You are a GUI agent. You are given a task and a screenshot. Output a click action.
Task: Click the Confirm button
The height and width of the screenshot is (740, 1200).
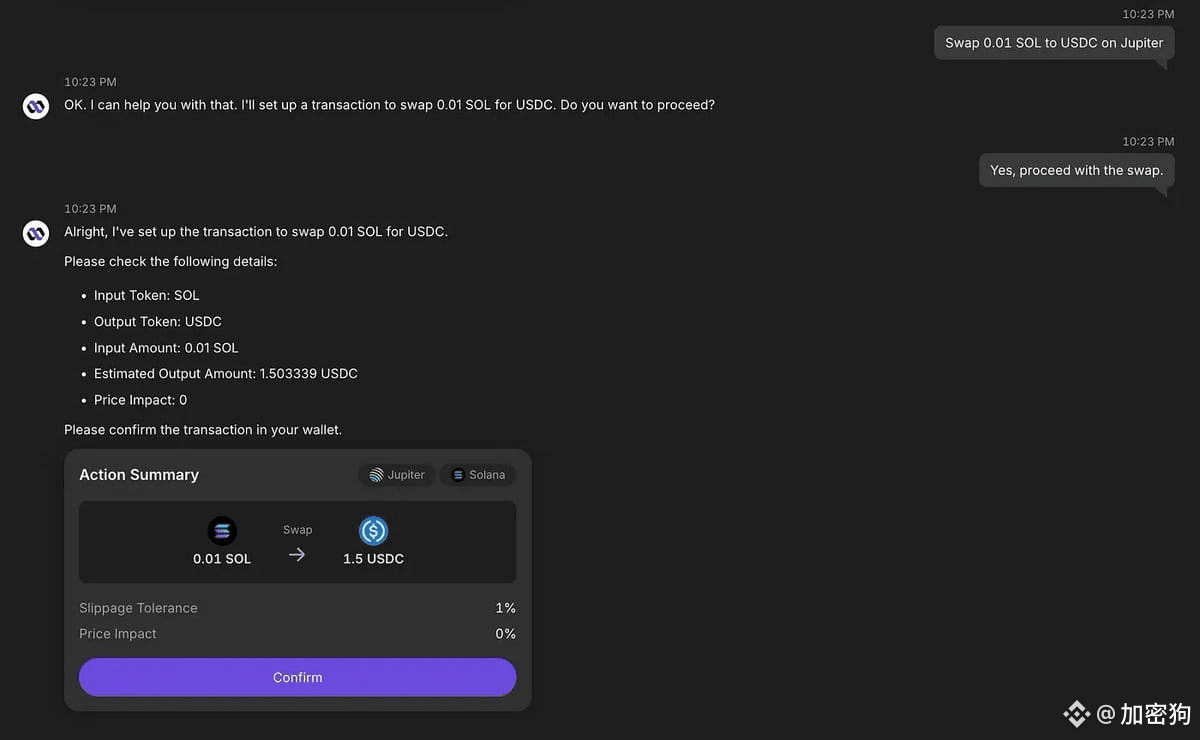pyautogui.click(x=297, y=677)
